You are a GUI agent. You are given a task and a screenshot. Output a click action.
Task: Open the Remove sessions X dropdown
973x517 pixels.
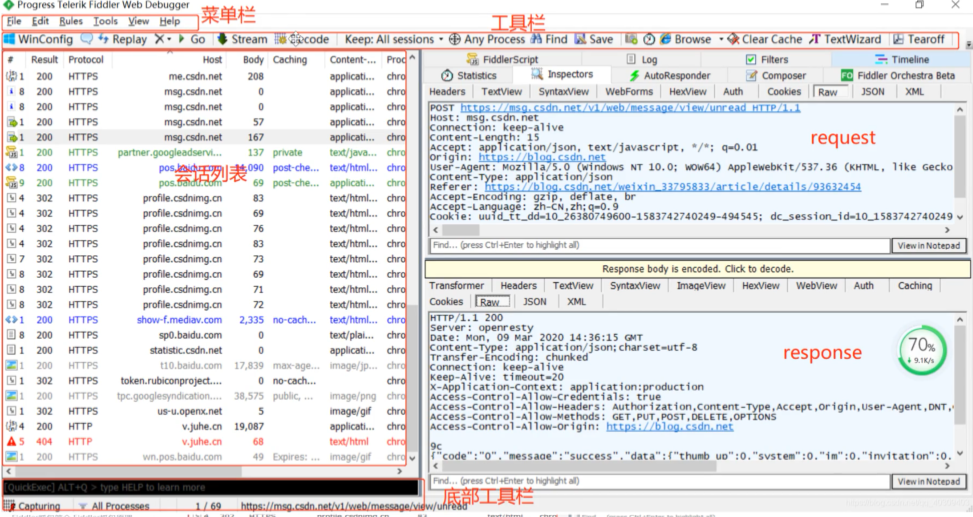click(163, 39)
